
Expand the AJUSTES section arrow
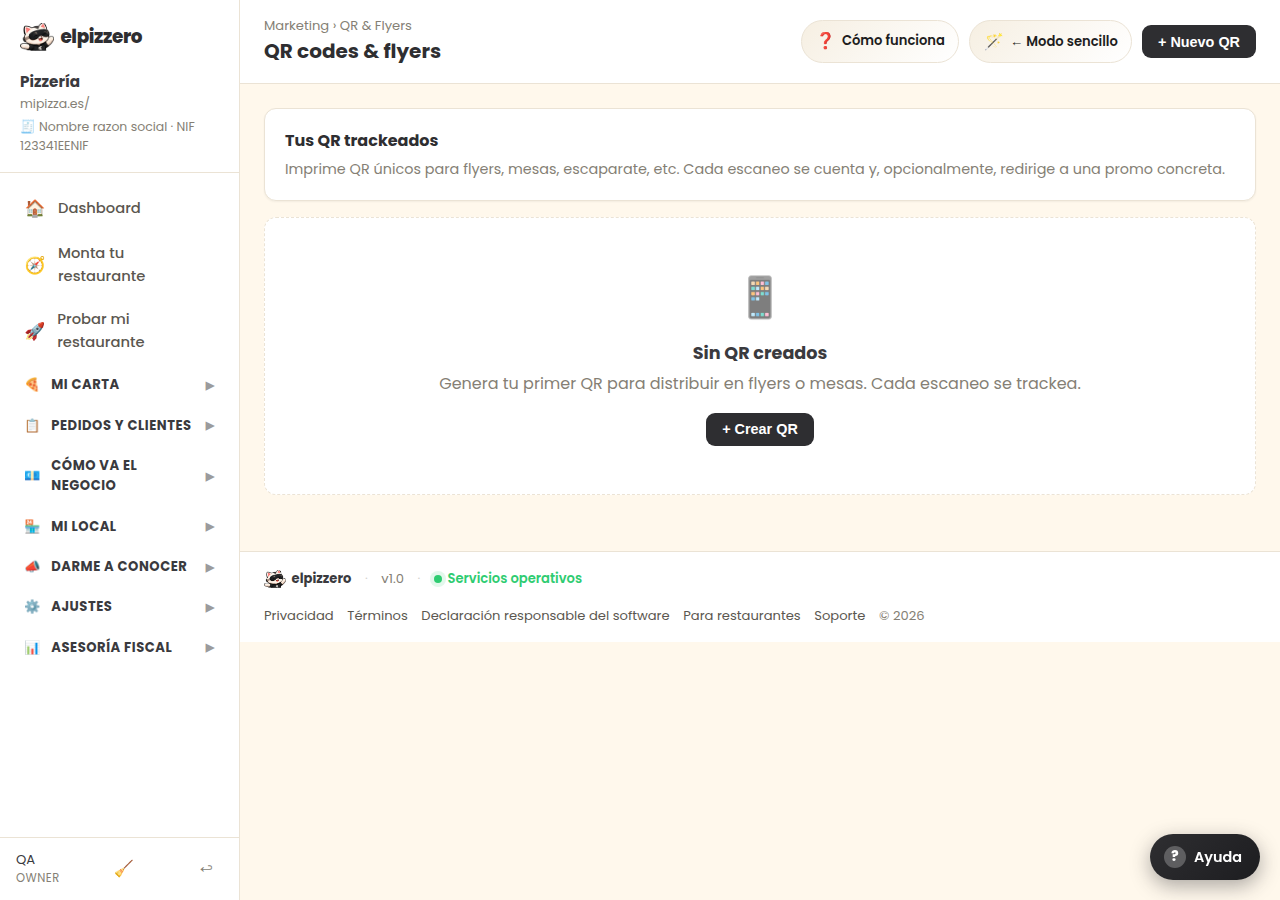point(210,607)
